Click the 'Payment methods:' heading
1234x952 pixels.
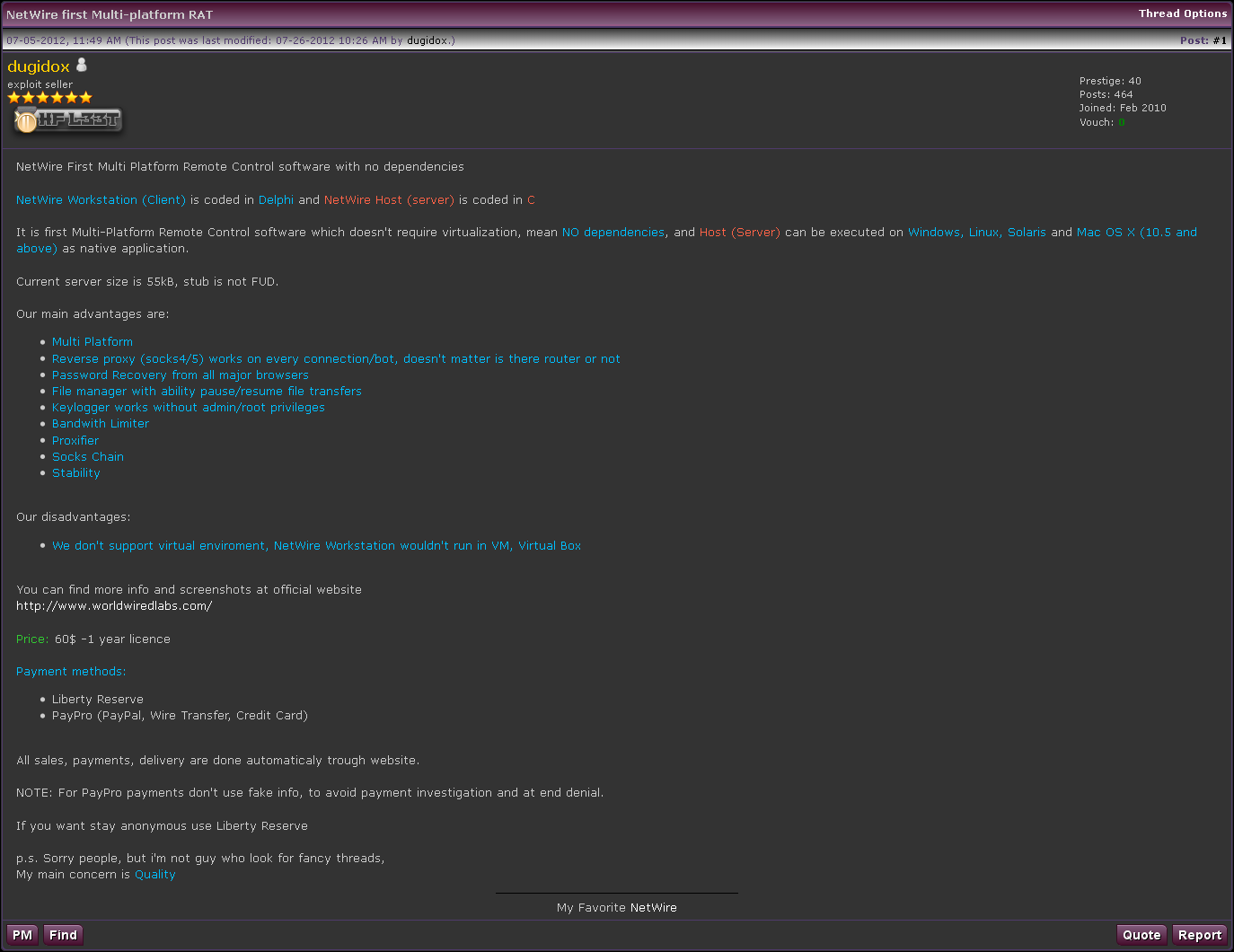point(71,672)
